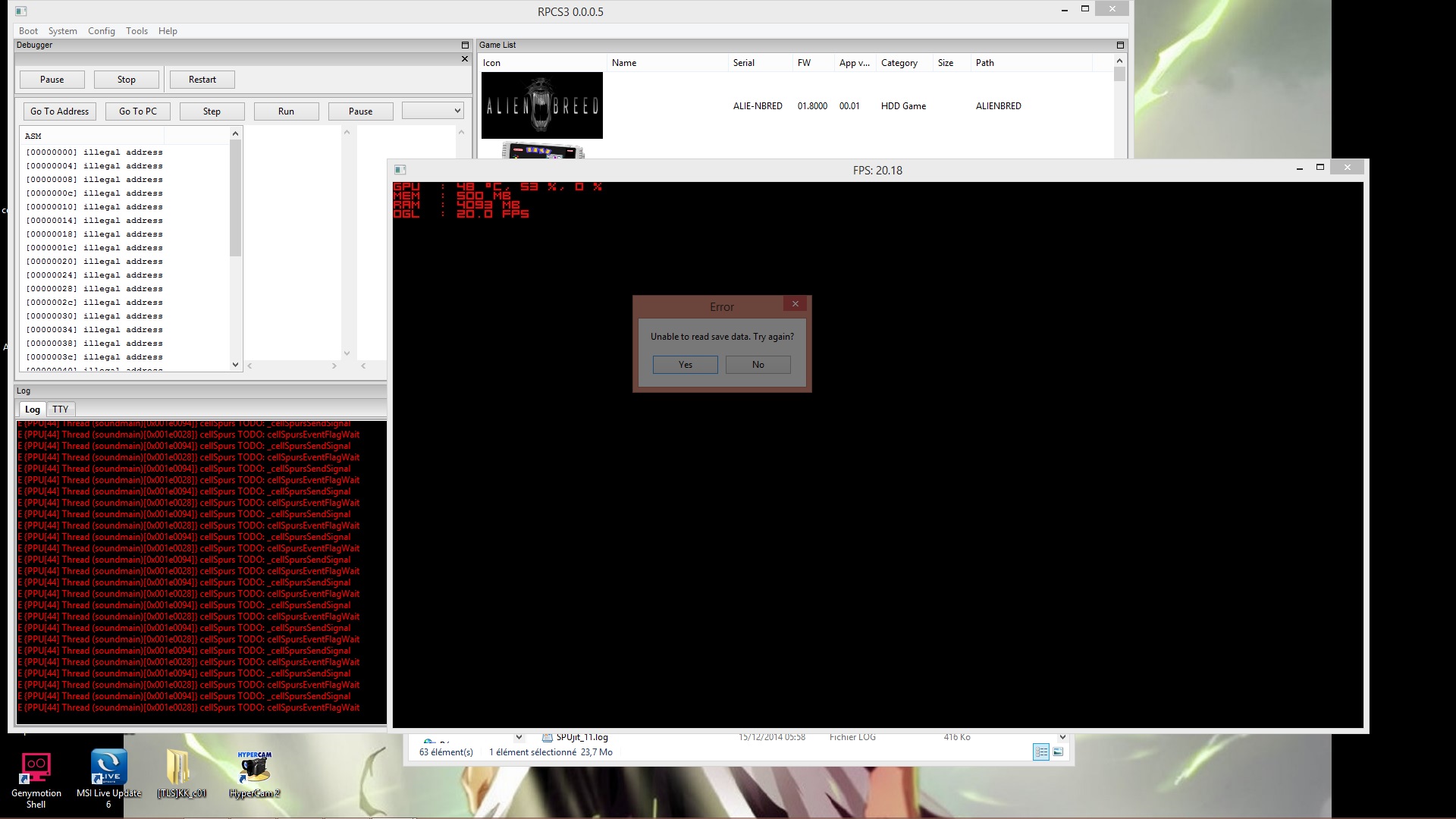Click No in the Error dialog
This screenshot has height=819, width=1456.
[758, 365]
